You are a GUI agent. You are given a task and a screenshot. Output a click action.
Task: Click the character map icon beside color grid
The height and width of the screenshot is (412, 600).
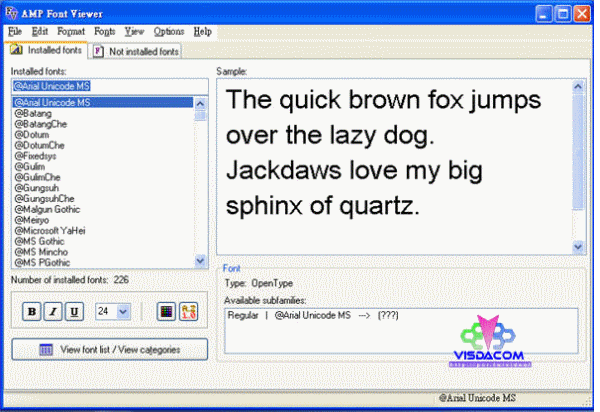click(x=187, y=312)
